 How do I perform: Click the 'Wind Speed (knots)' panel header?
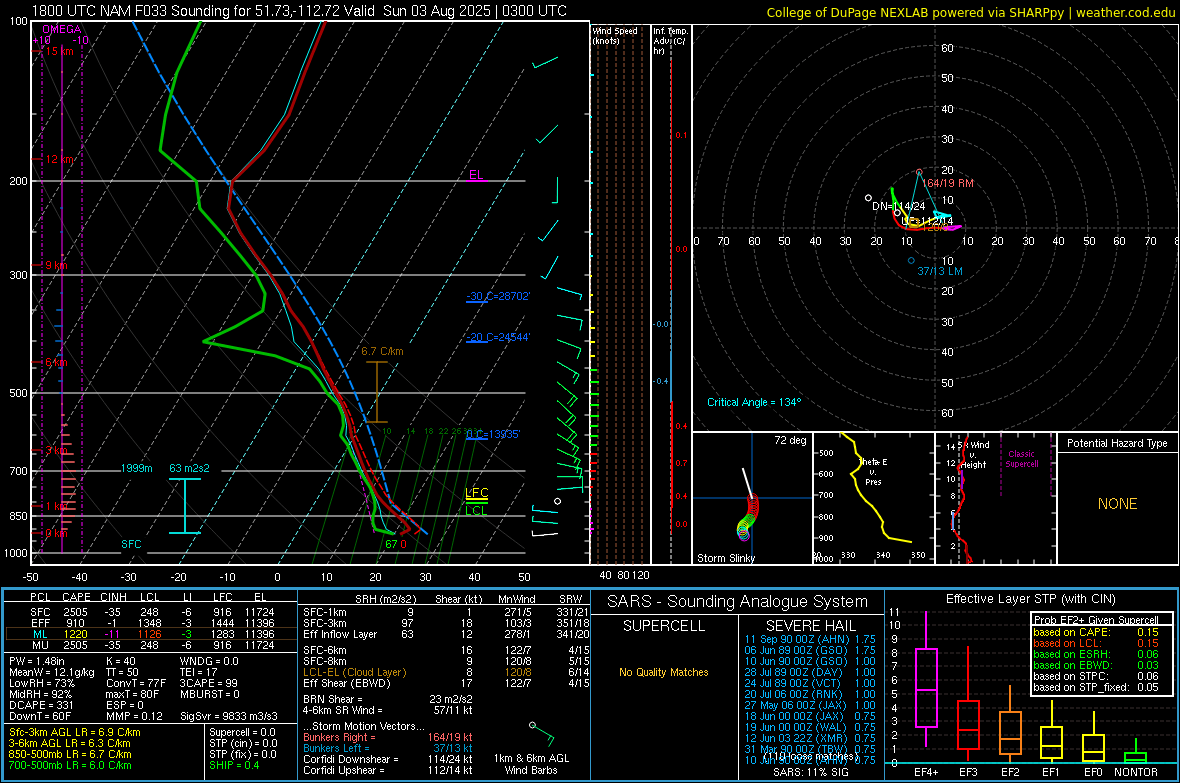coord(615,35)
